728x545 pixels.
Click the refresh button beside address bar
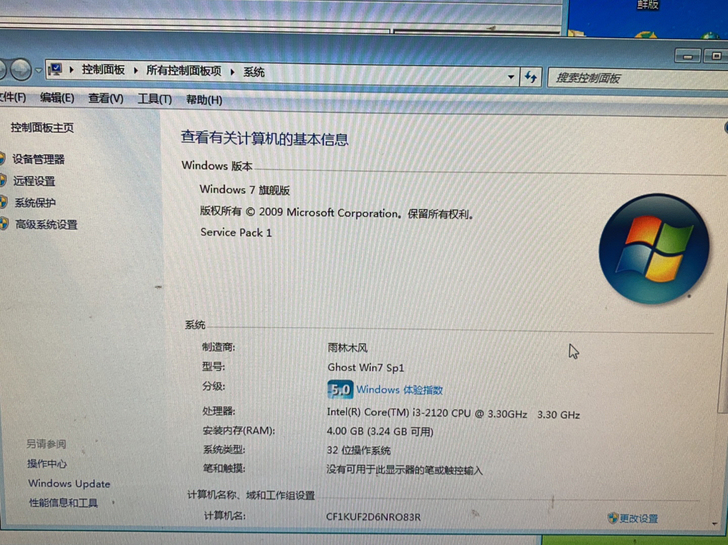(530, 77)
